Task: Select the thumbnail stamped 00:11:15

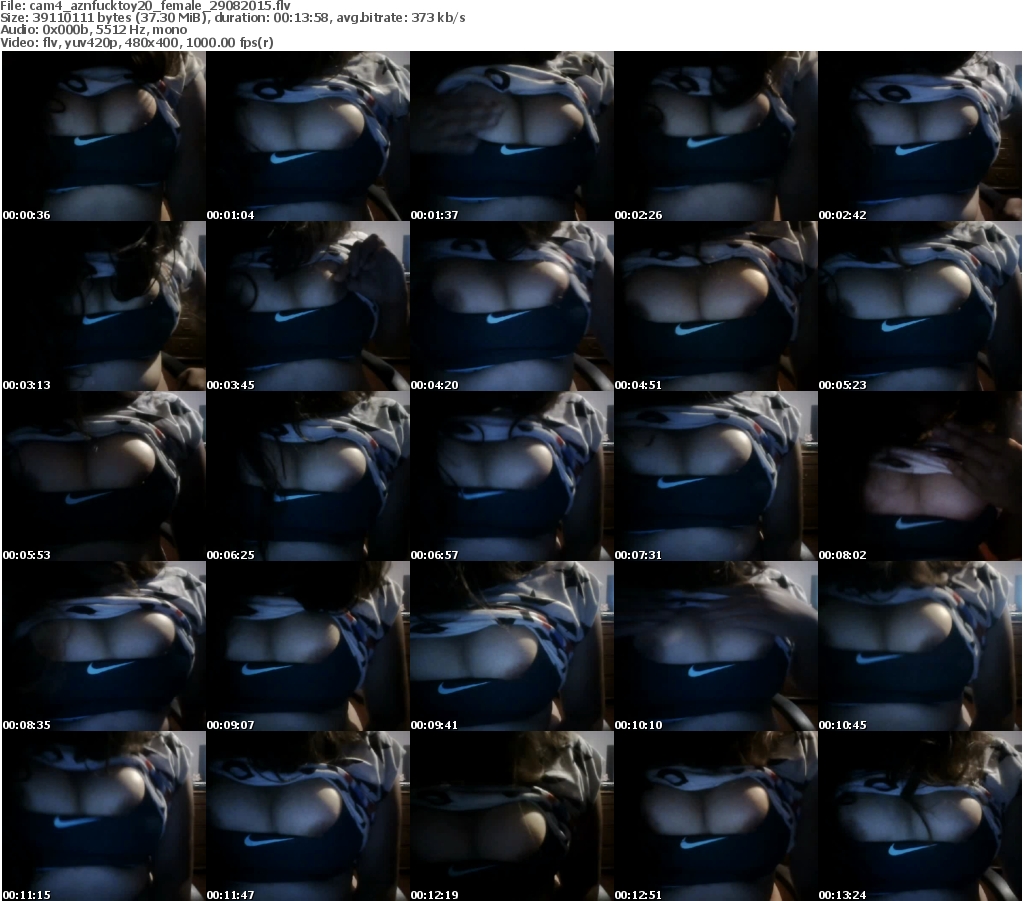Action: 104,816
